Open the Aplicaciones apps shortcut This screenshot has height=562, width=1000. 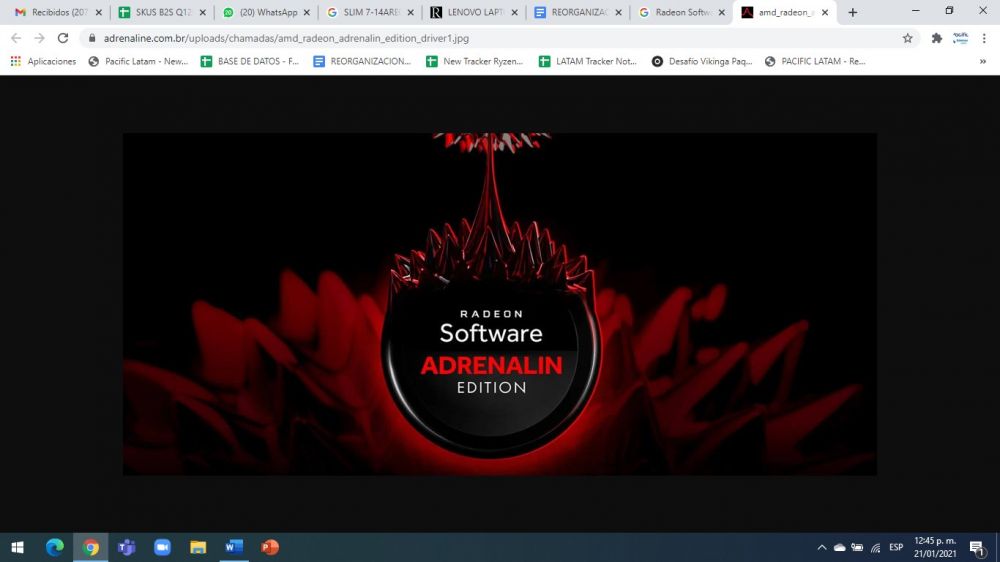click(x=43, y=61)
